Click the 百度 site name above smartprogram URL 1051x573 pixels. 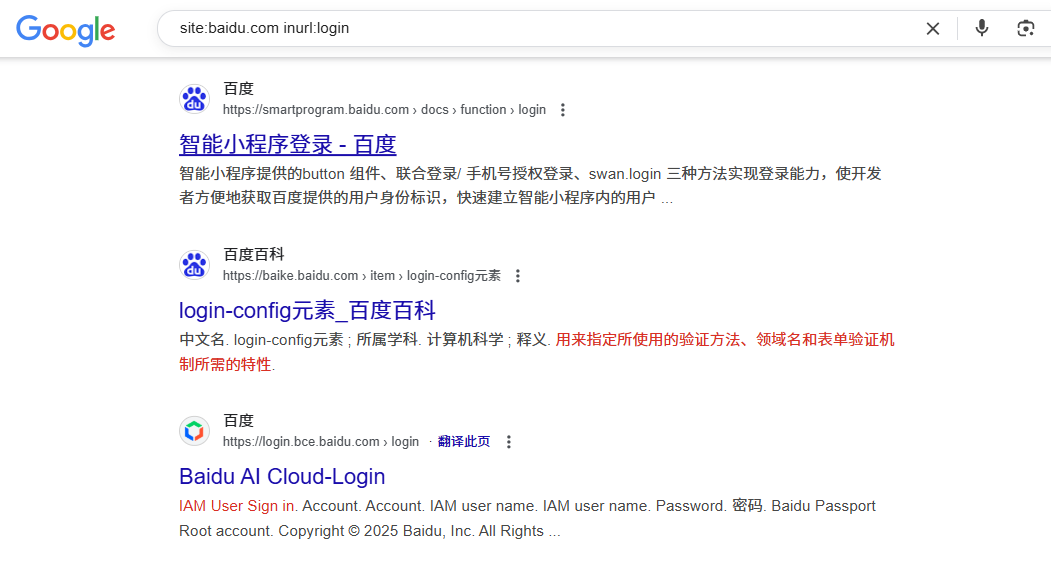[x=238, y=88]
